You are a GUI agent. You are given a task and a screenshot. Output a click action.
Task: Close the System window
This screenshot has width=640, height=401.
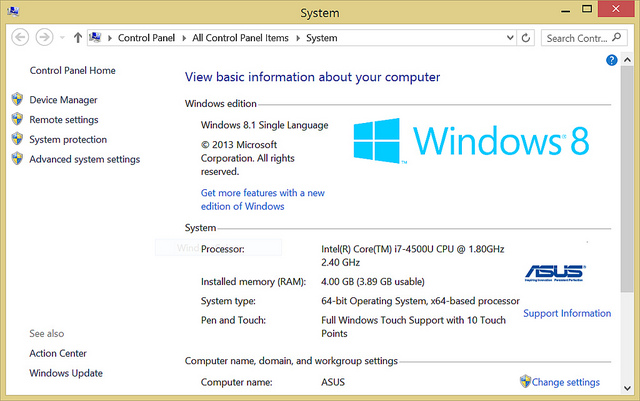point(616,9)
